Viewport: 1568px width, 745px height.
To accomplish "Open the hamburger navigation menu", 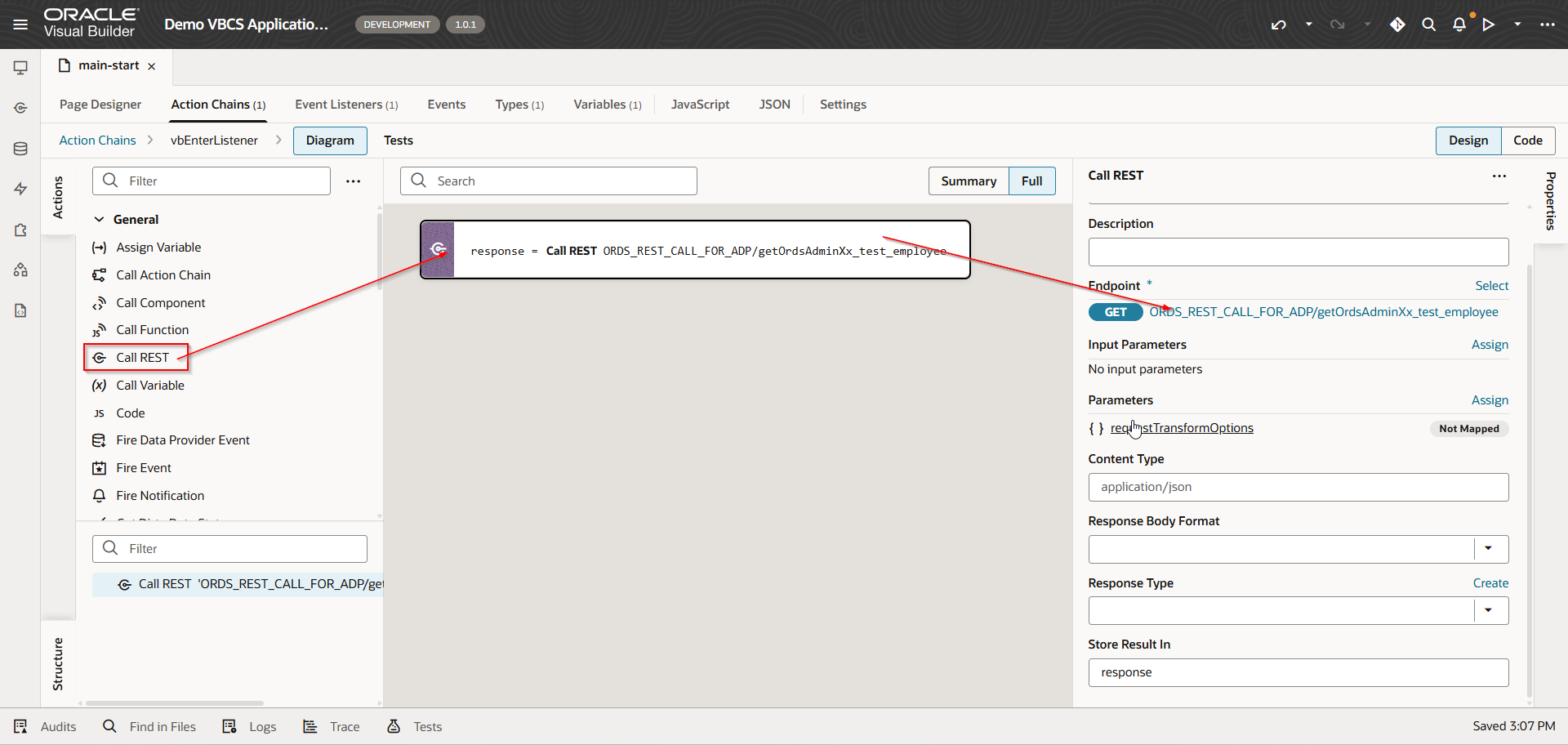I will [x=20, y=25].
